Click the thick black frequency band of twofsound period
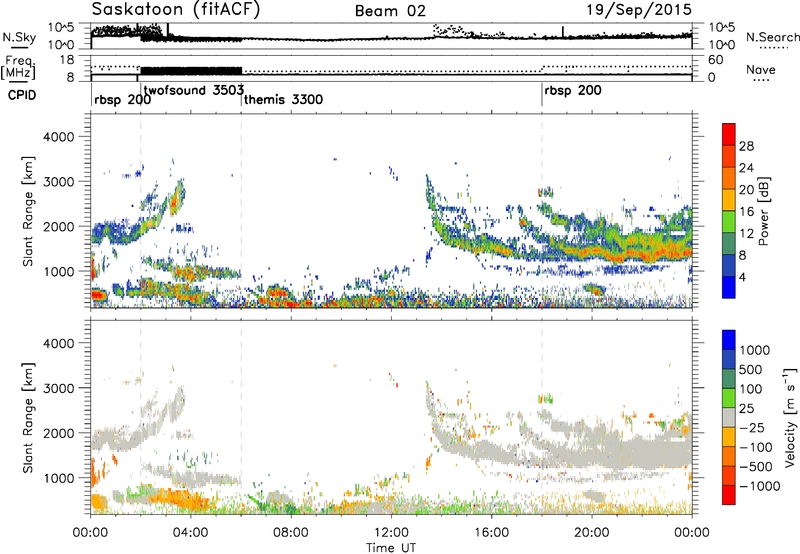Screen dimensions: 800x554 [191, 70]
